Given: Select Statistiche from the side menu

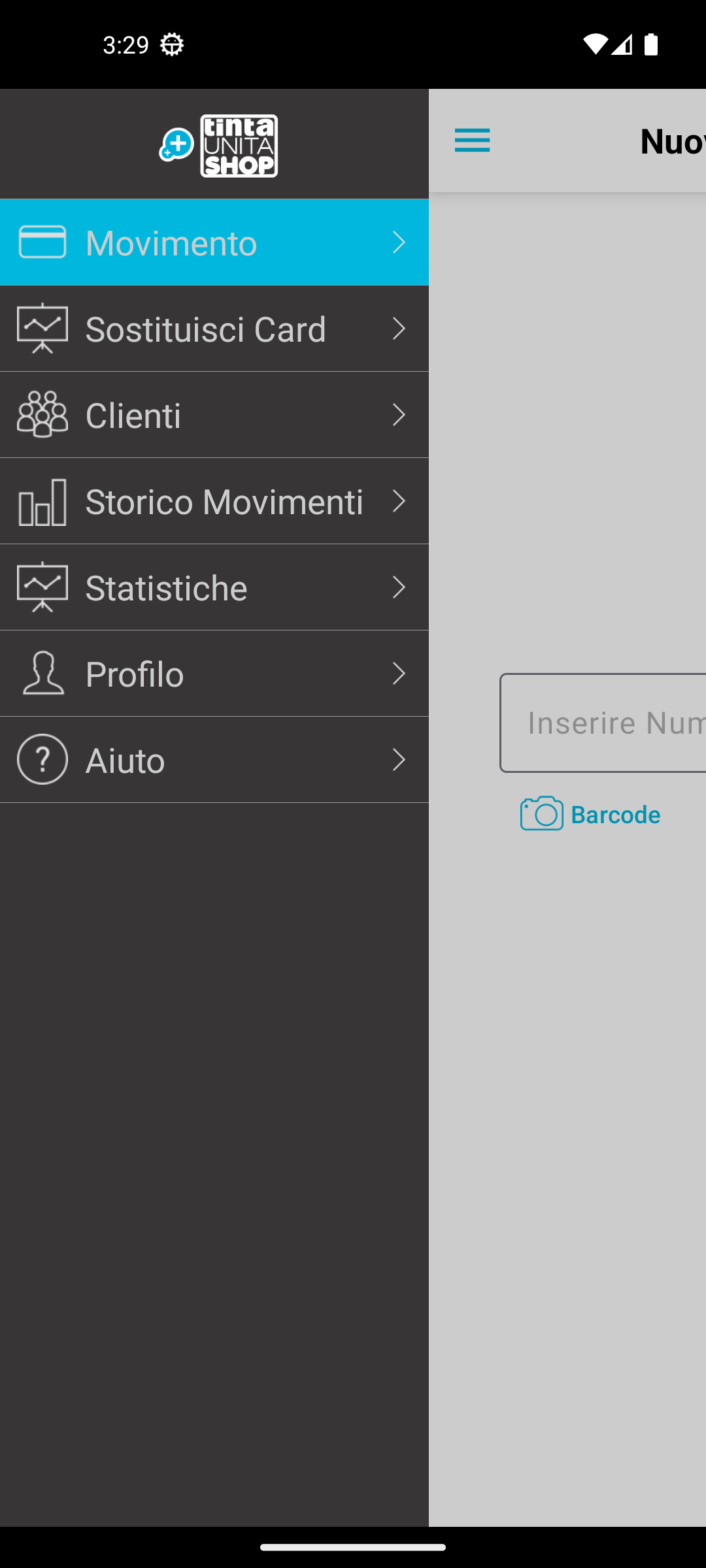Looking at the screenshot, I should 167,587.
